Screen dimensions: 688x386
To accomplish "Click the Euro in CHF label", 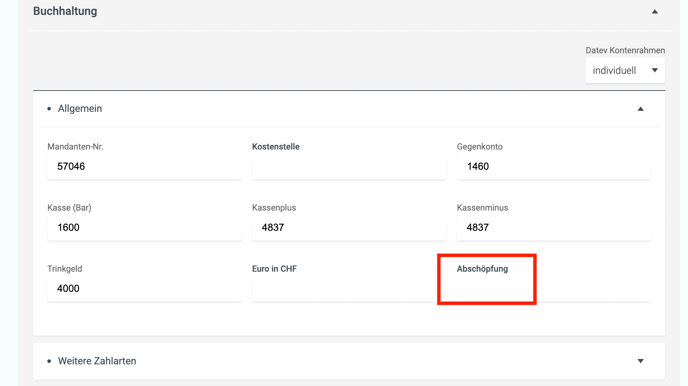I will click(x=274, y=269).
